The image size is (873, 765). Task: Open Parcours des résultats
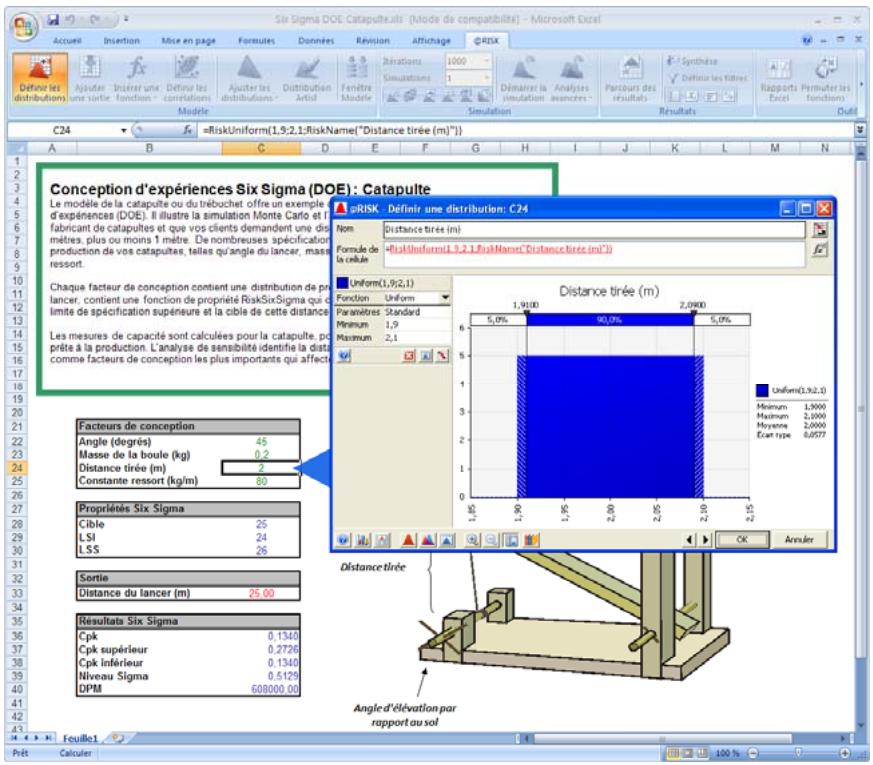coord(630,78)
